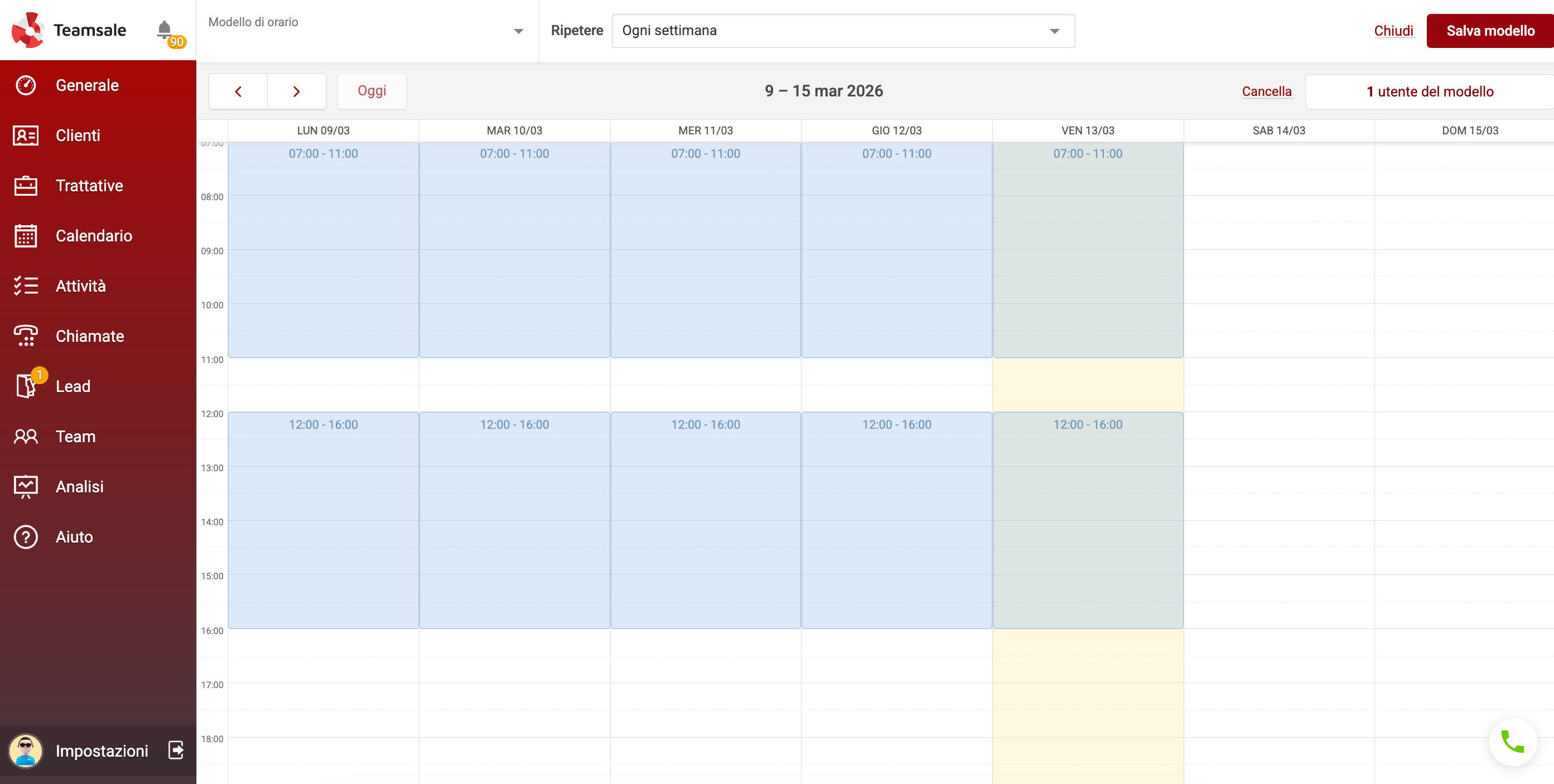The width and height of the screenshot is (1554, 784).
Task: Click the logout icon beside Impostazioni
Action: 176,750
